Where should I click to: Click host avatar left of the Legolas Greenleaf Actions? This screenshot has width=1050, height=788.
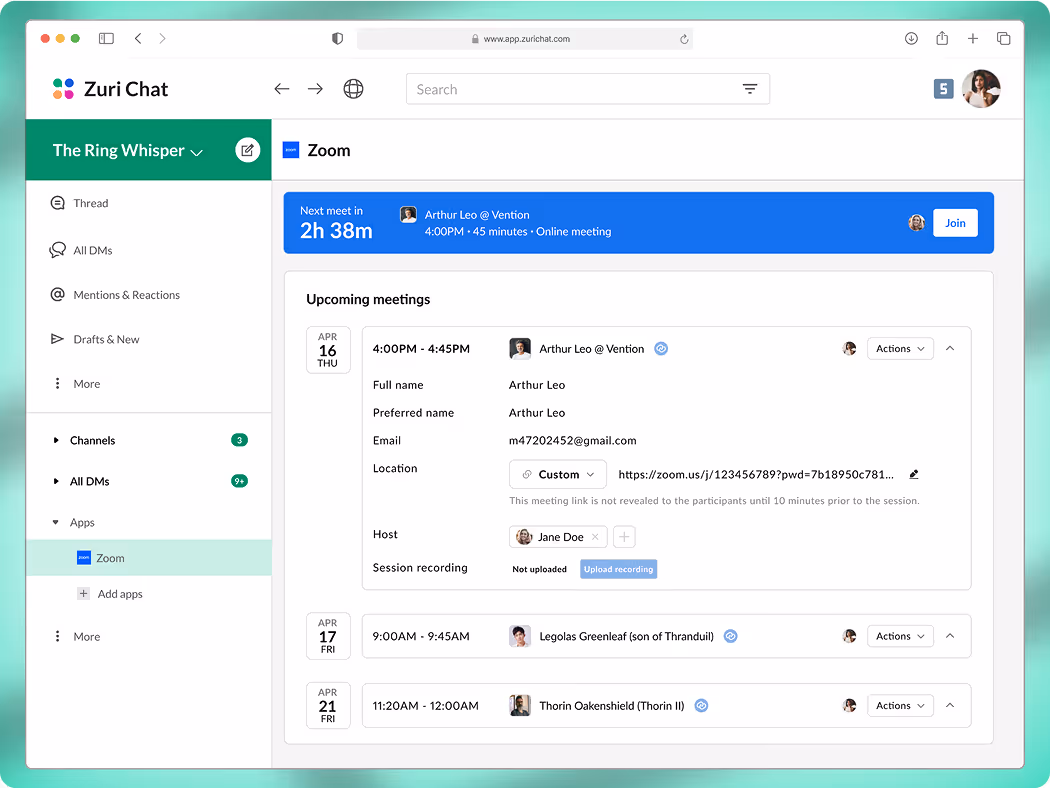click(849, 635)
